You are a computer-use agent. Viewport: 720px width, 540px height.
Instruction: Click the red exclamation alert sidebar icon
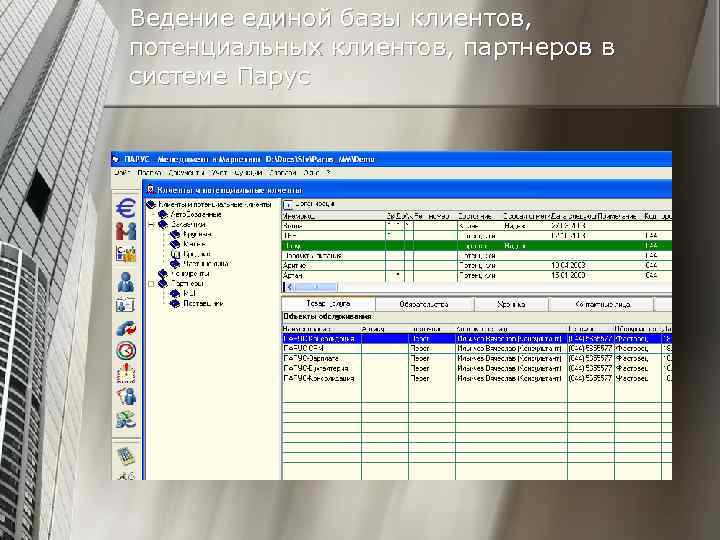pos(126,373)
